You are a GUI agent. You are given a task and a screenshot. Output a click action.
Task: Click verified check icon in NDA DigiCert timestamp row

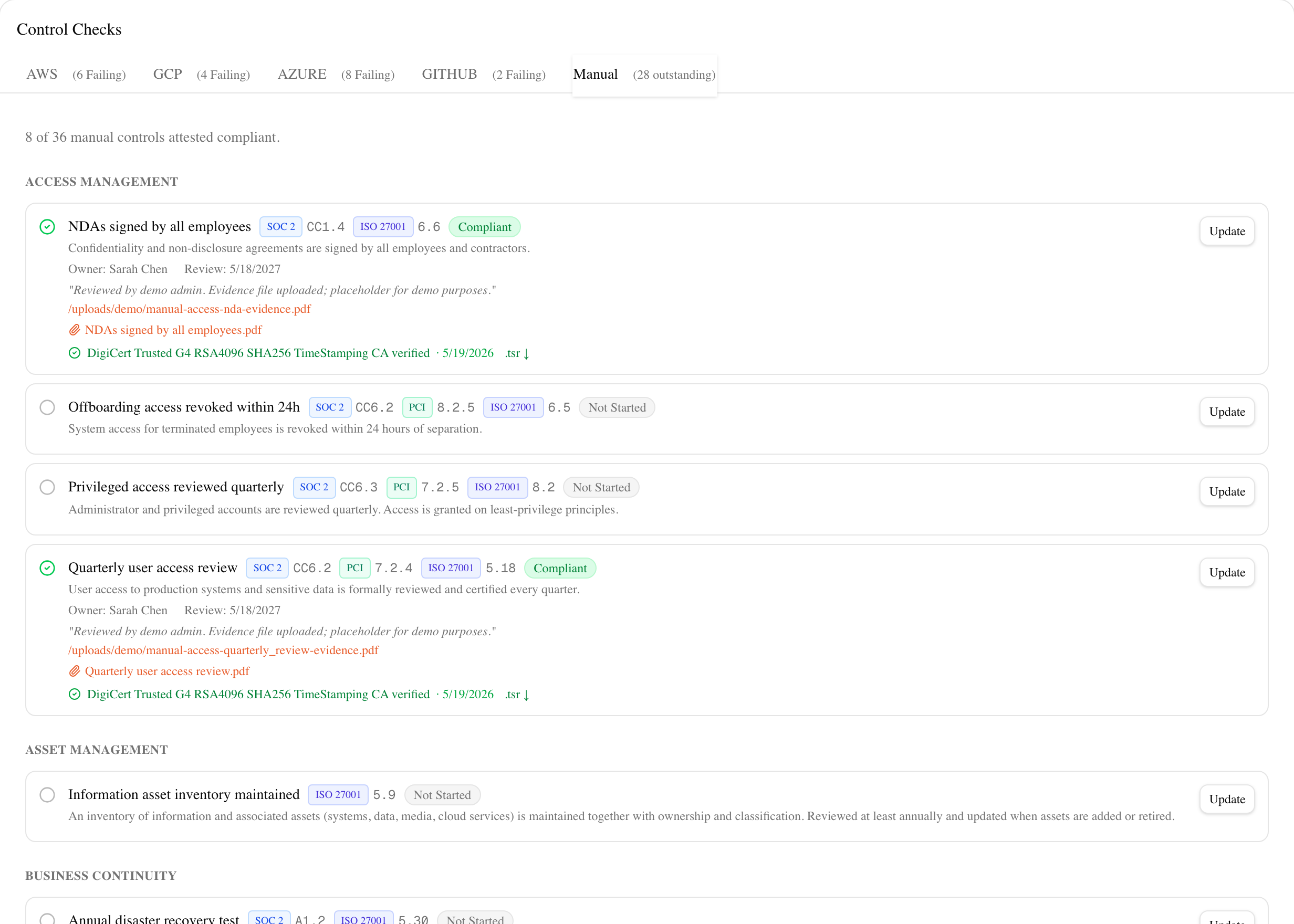tap(75, 353)
